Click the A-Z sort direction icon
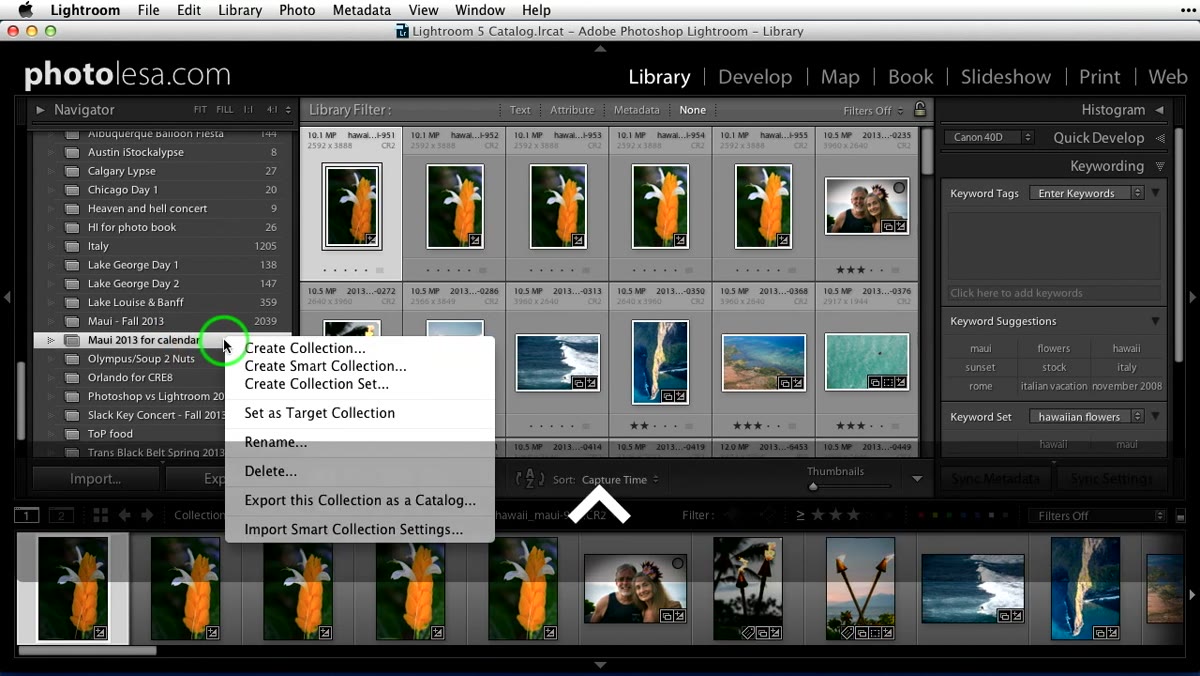The image size is (1200, 676). (529, 479)
